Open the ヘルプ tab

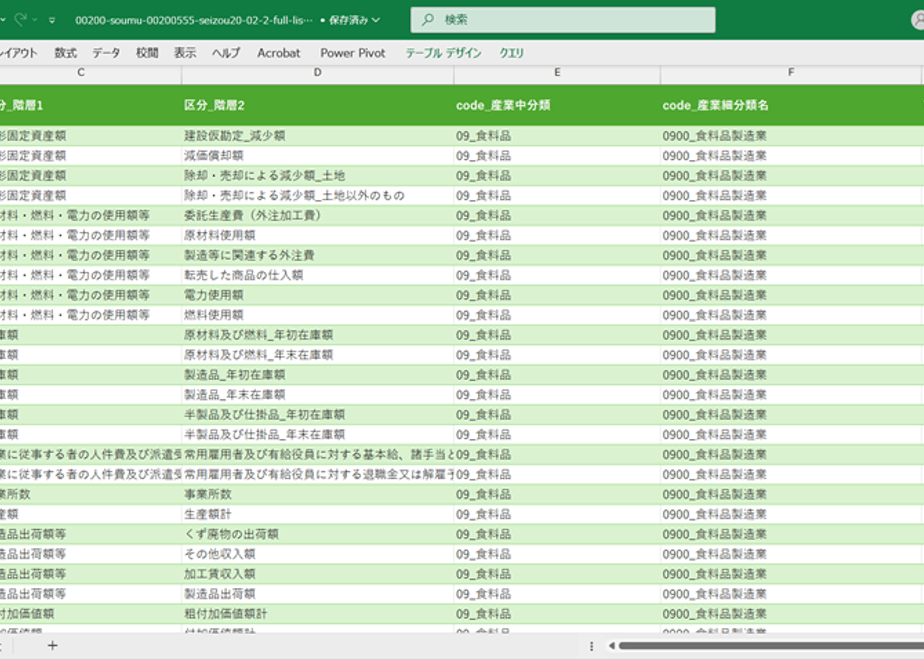click(x=226, y=53)
